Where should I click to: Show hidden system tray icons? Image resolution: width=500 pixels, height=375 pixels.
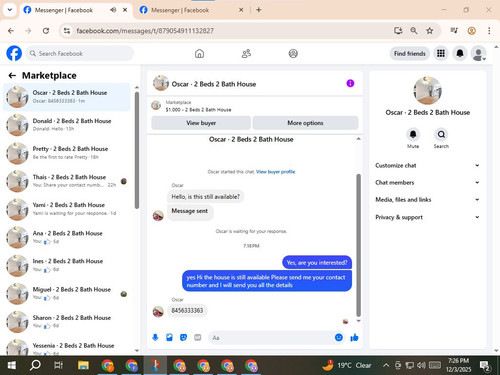tap(386, 365)
